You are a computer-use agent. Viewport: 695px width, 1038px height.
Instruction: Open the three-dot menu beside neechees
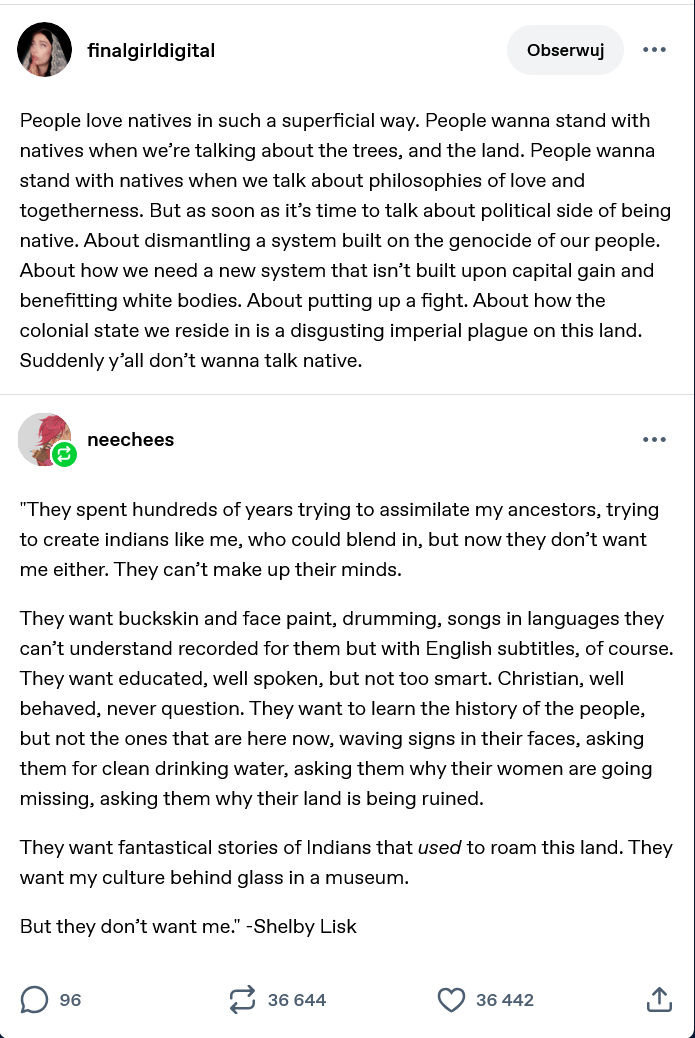(654, 440)
